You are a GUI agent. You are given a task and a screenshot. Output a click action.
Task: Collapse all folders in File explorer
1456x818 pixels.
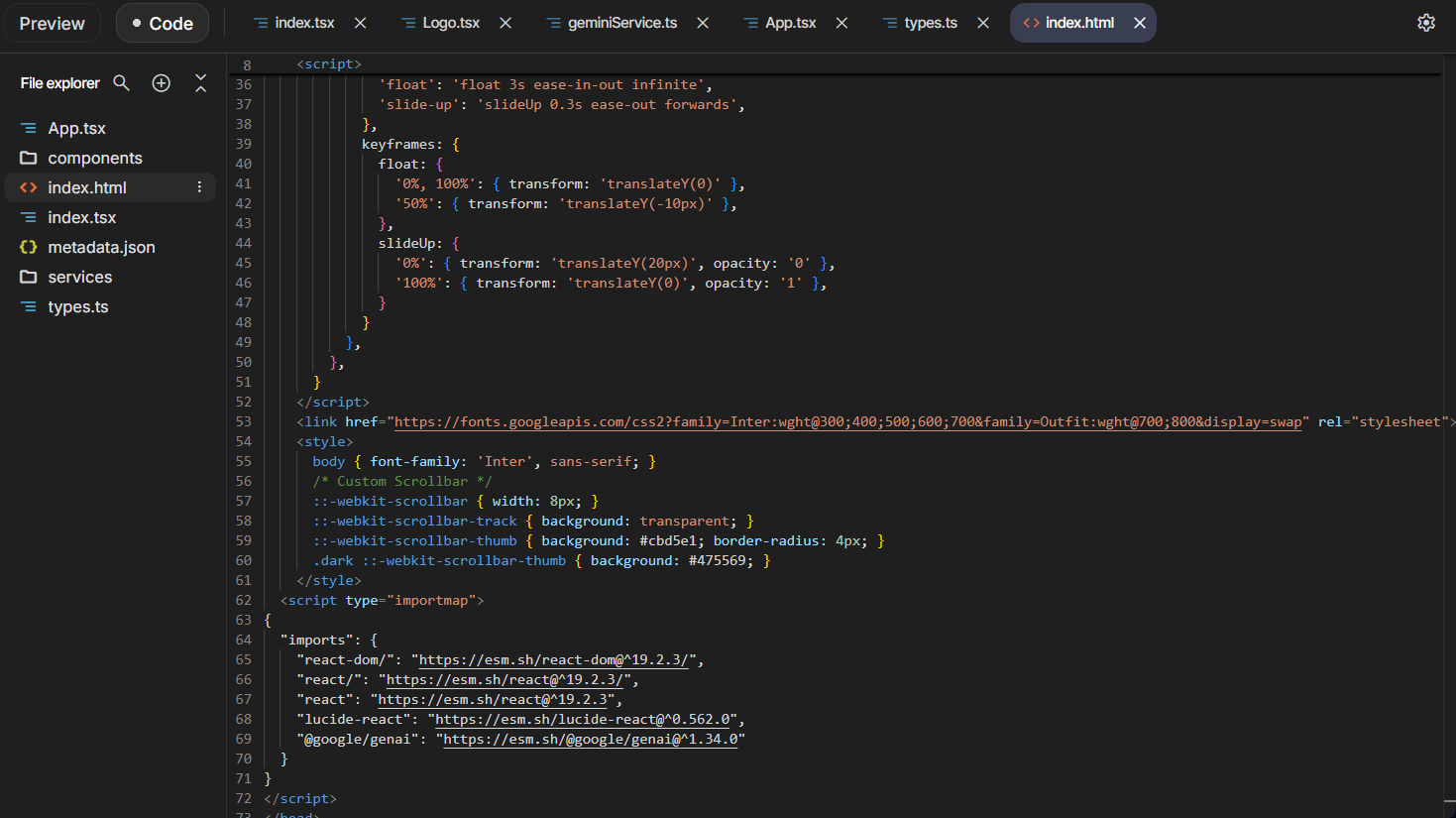[x=201, y=83]
